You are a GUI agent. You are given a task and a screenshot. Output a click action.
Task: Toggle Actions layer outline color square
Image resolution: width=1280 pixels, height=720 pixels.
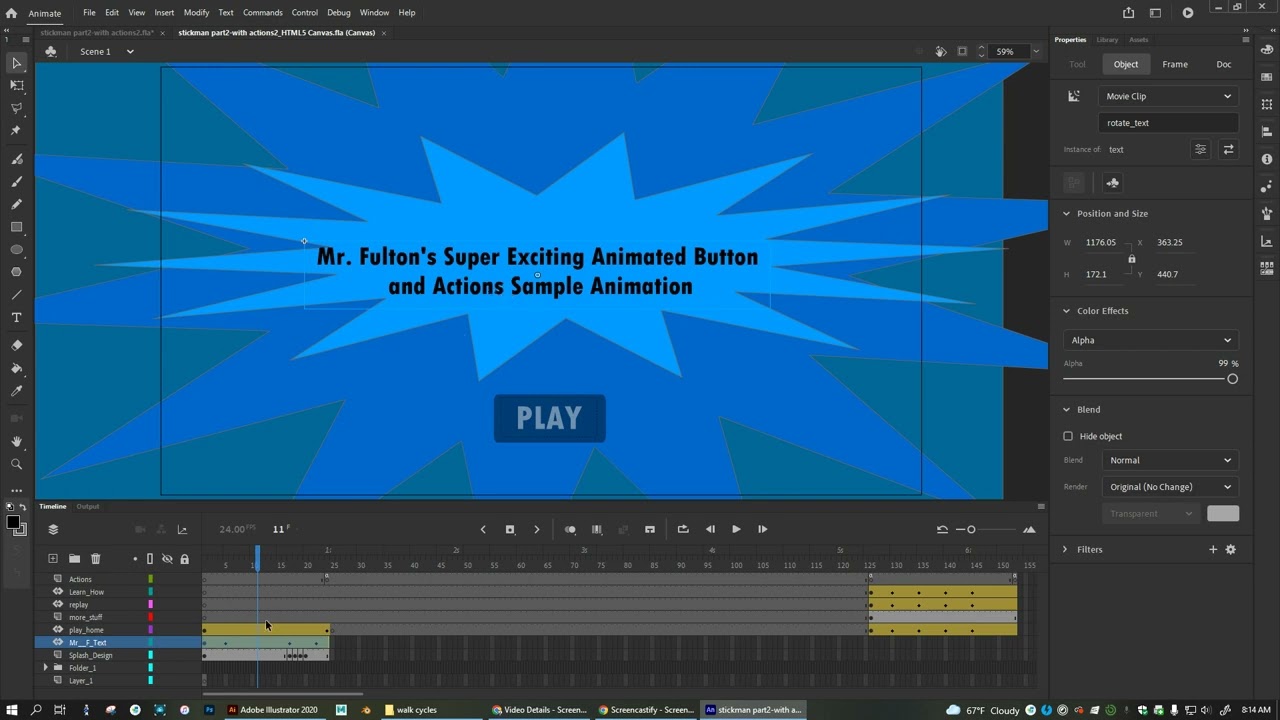(x=151, y=579)
